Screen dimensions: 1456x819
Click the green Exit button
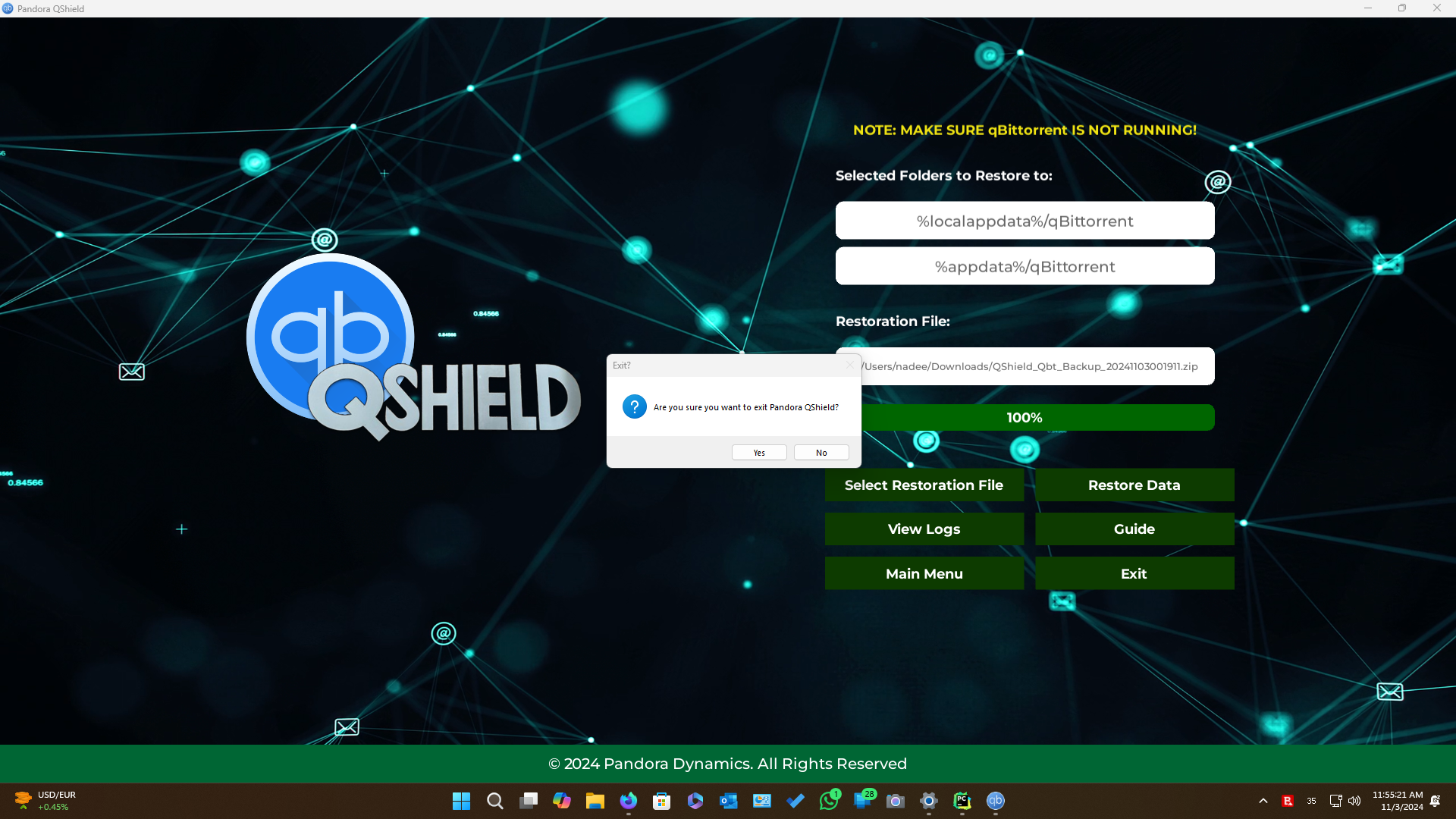[x=1134, y=574]
